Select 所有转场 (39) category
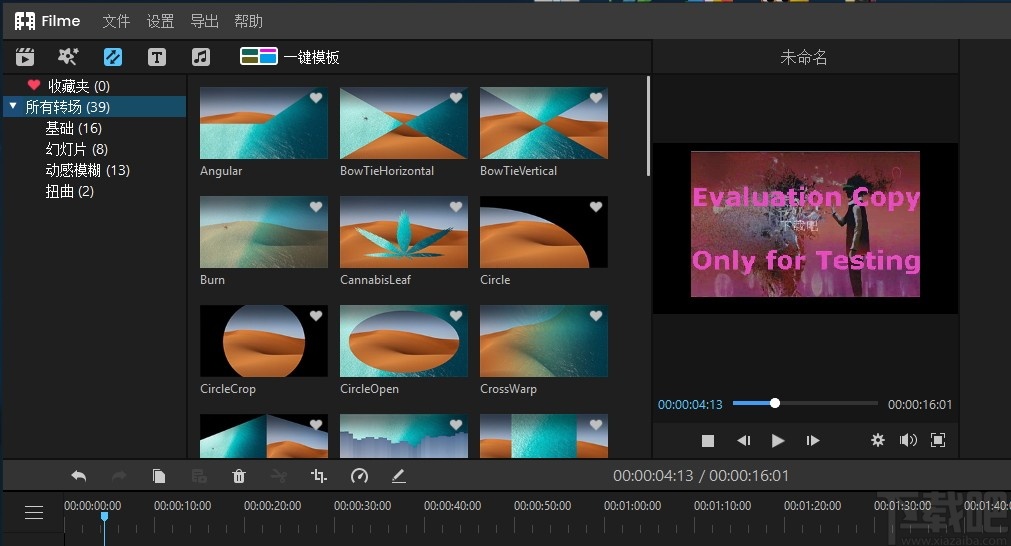 coord(95,106)
